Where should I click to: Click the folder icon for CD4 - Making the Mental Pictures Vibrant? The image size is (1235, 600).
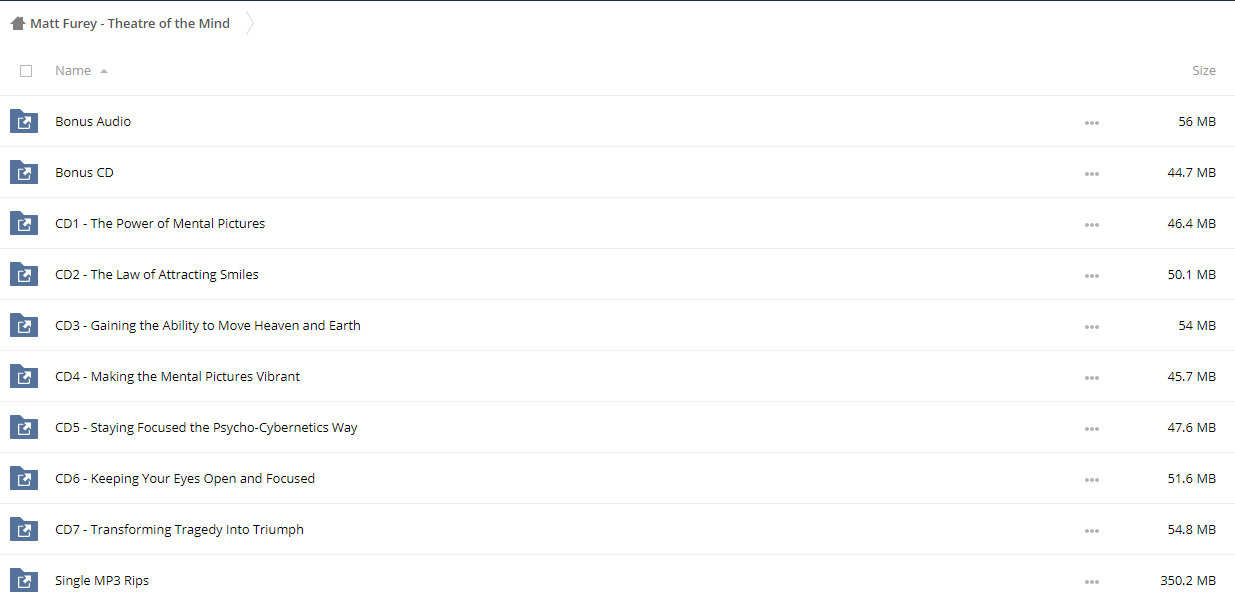(24, 376)
